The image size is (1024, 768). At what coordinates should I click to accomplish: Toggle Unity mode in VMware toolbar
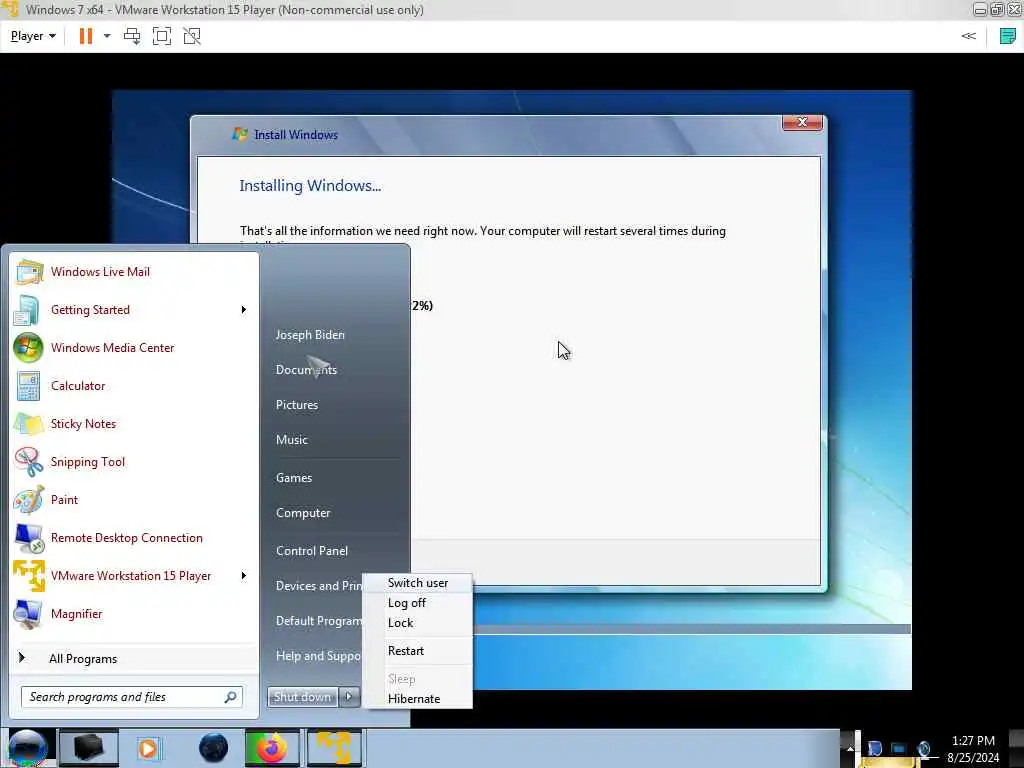point(192,36)
